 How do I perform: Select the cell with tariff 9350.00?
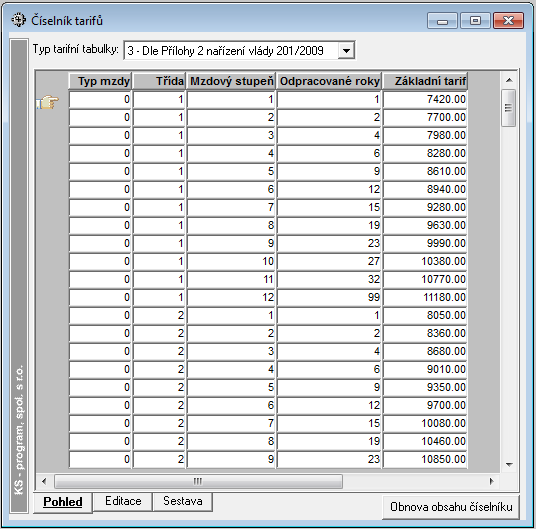click(x=425, y=388)
